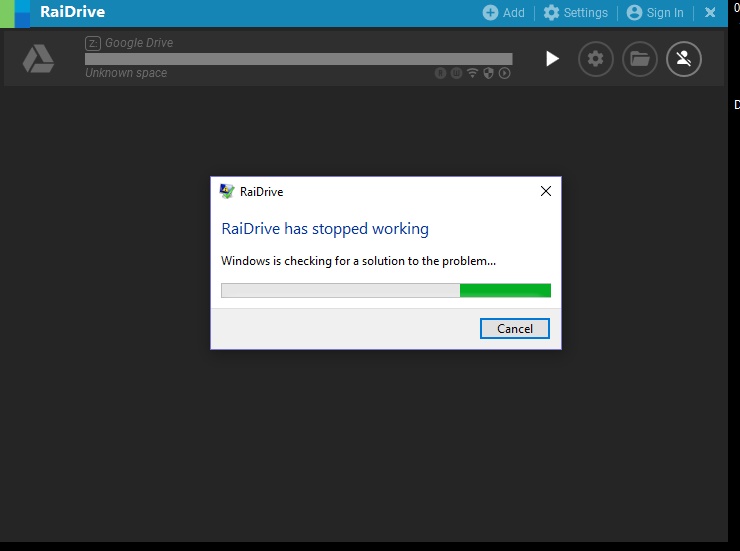Viewport: 740px width, 551px height.
Task: Click the W write status icon
Action: [456, 73]
